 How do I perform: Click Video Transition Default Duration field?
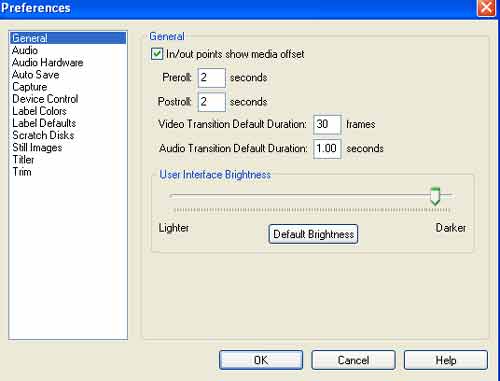[x=327, y=125]
